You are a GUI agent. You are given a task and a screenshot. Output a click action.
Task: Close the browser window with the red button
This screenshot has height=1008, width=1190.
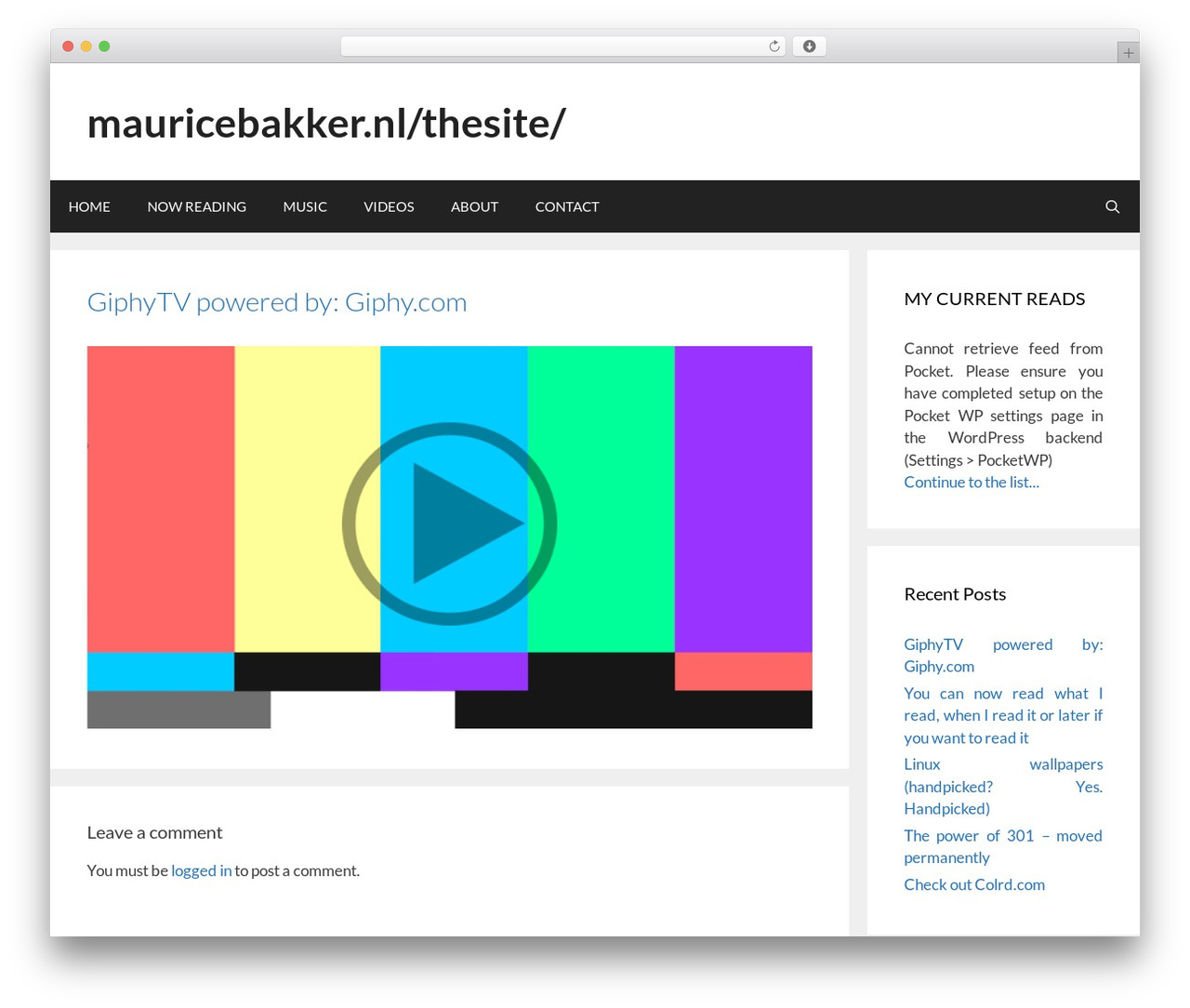[68, 46]
